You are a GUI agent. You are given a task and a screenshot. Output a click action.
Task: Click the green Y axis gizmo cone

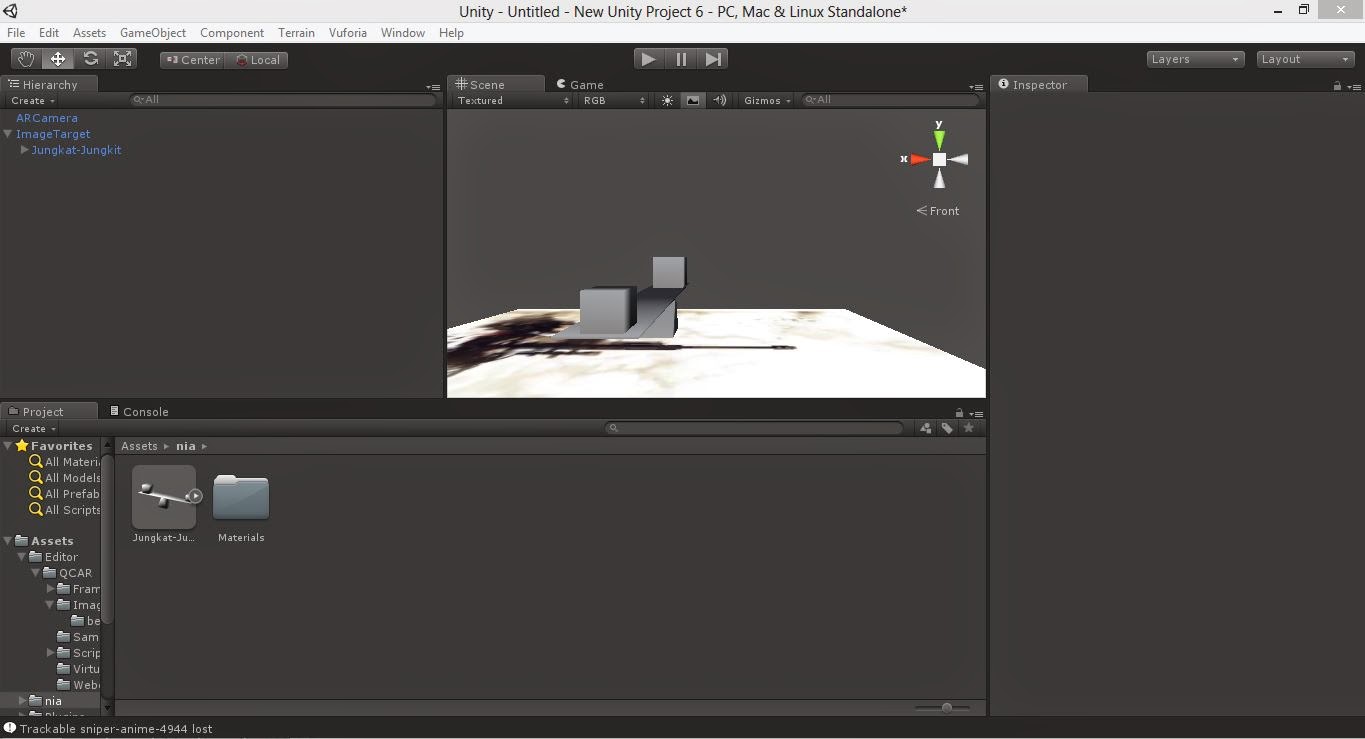(939, 139)
